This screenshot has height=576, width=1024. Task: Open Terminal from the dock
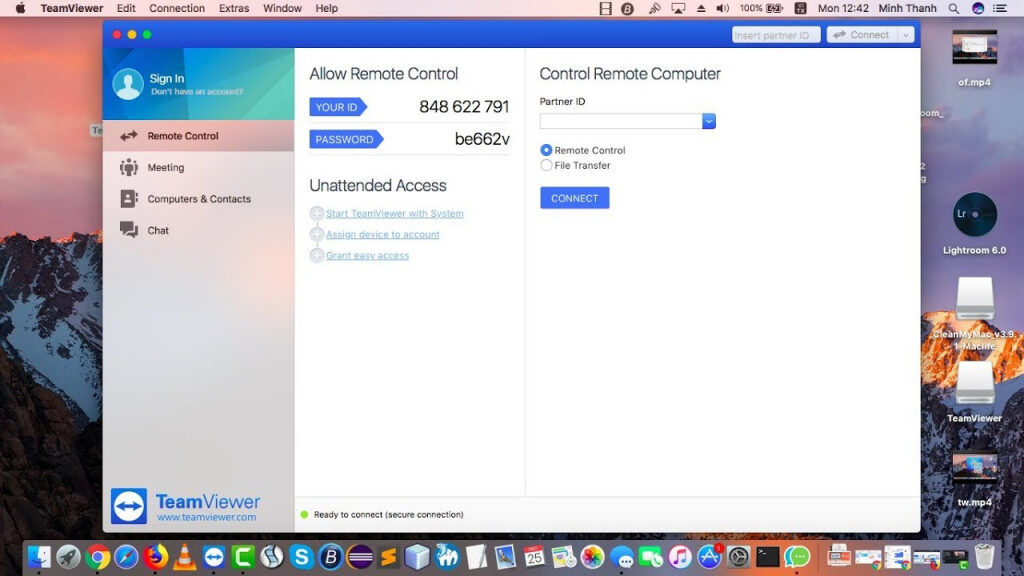coord(768,557)
